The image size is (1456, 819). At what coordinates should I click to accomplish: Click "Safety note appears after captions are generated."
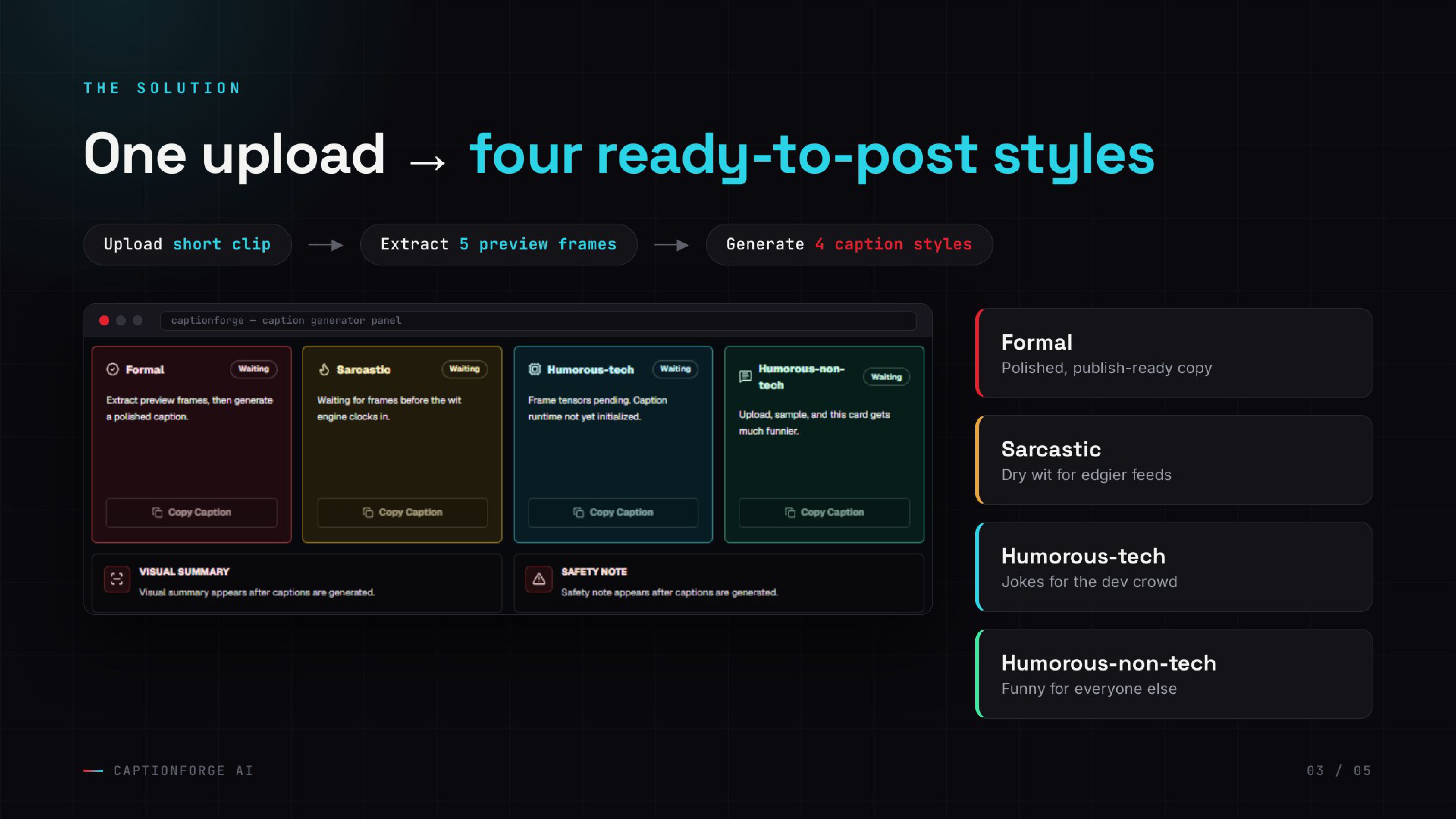pos(669,592)
